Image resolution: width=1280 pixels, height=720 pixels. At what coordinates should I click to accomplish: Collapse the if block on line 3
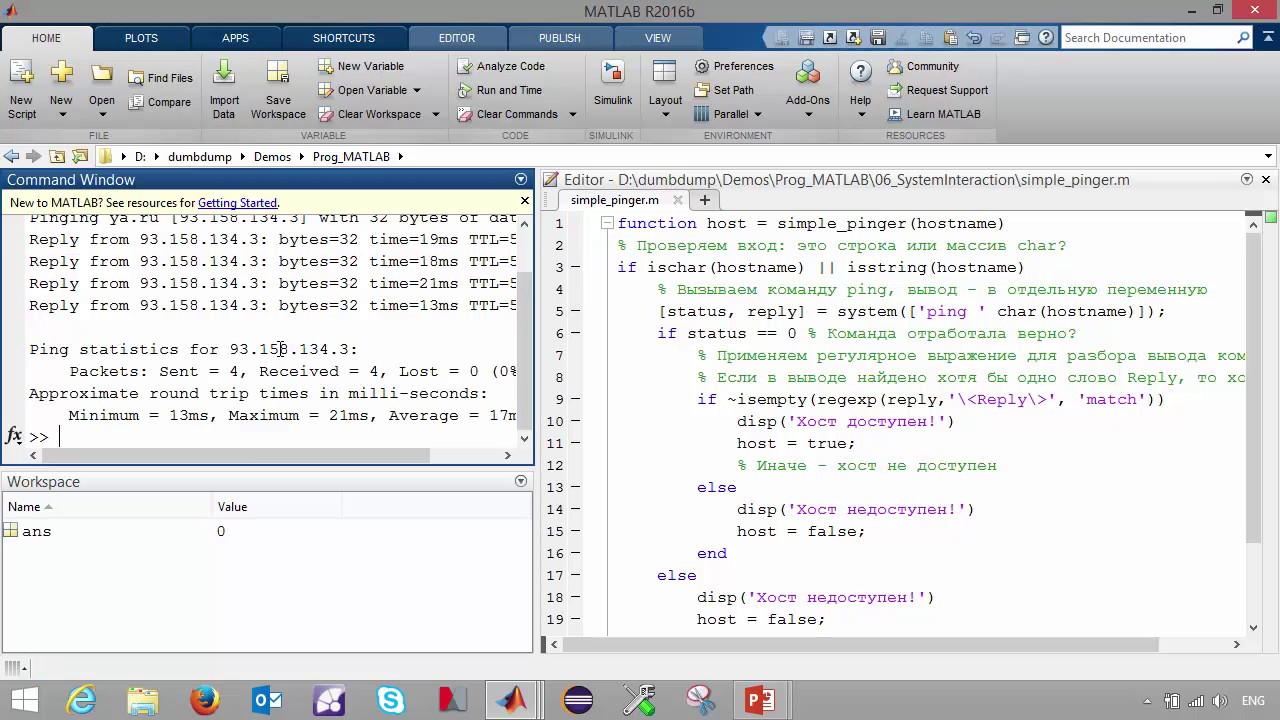(576, 267)
